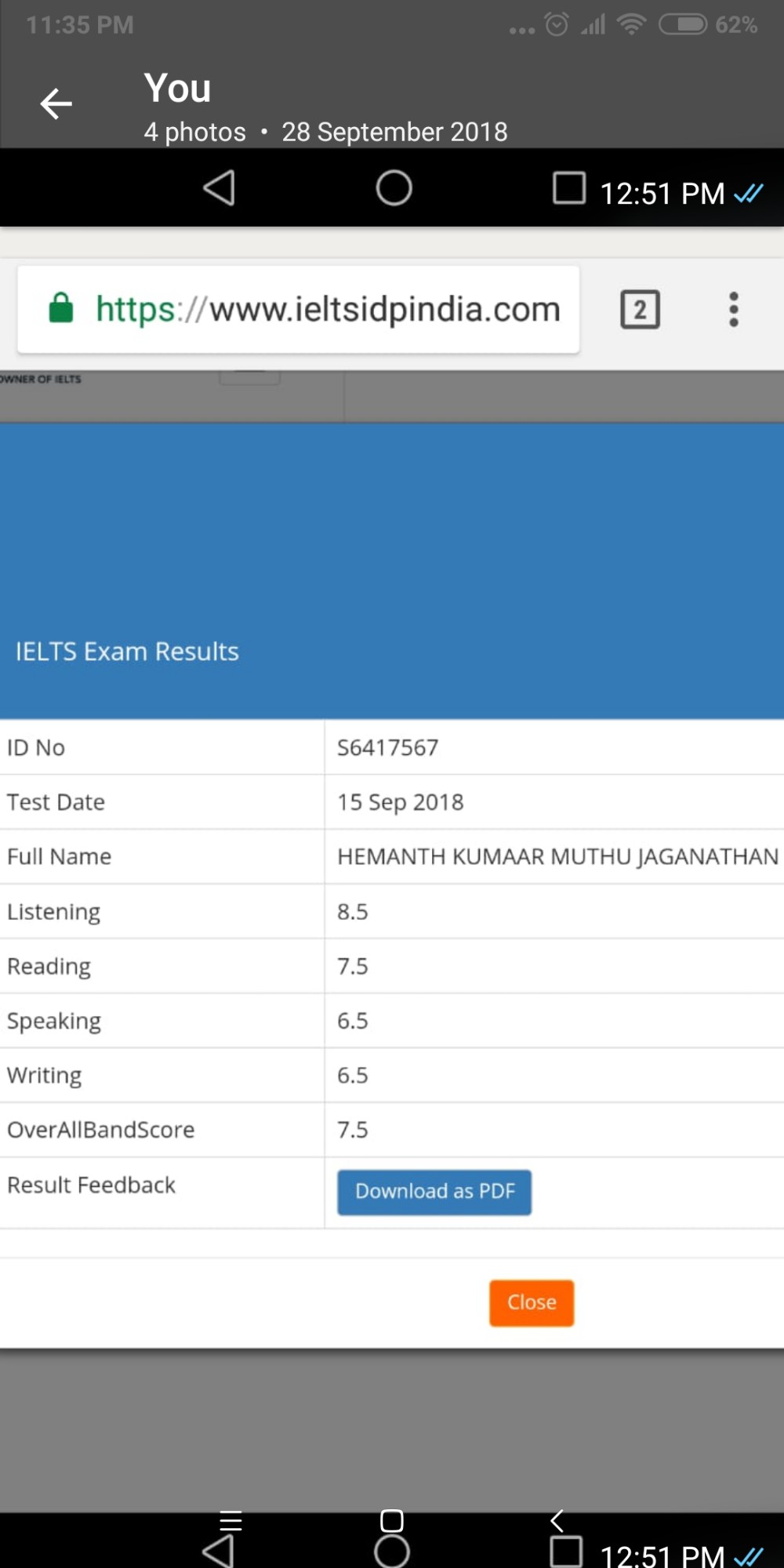The image size is (784, 1568).
Task: Select the test date '15 Sep 2018'
Action: [x=400, y=802]
